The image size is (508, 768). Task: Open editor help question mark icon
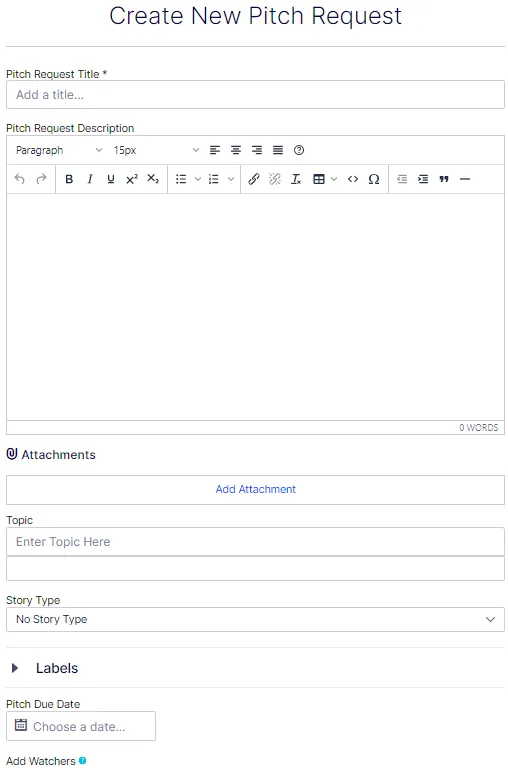point(299,150)
